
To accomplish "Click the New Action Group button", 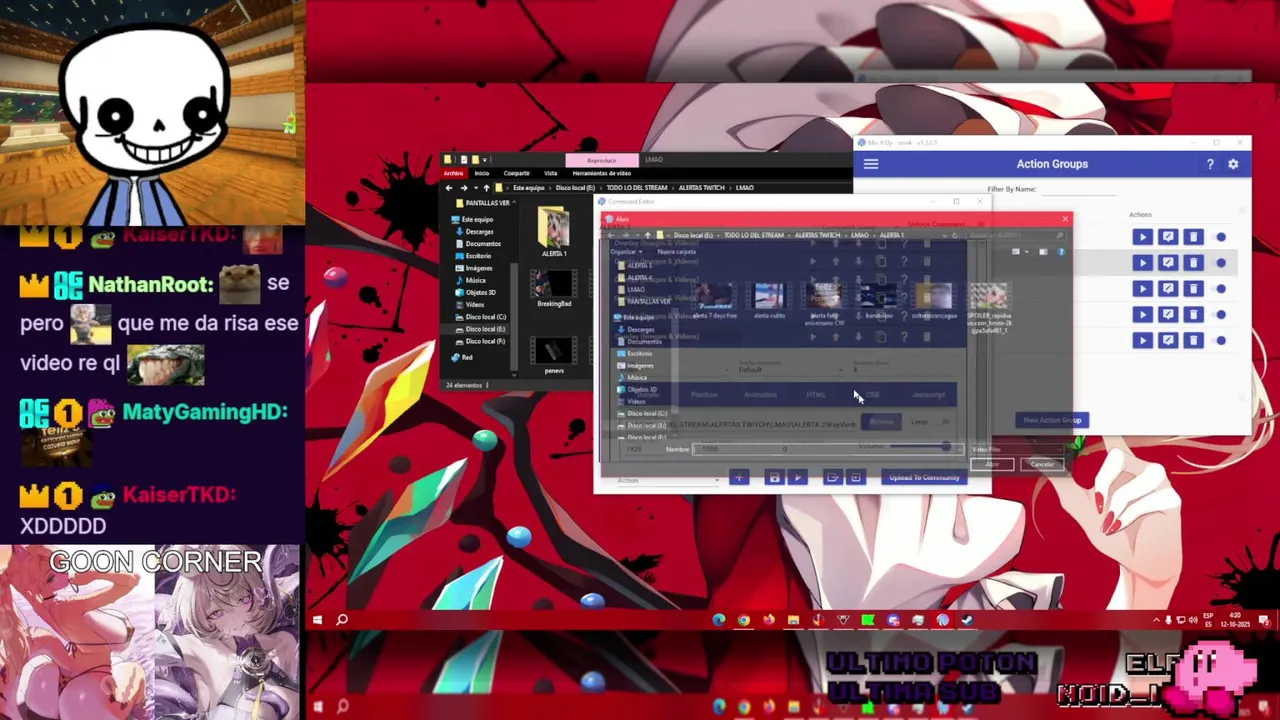I will 1052,420.
